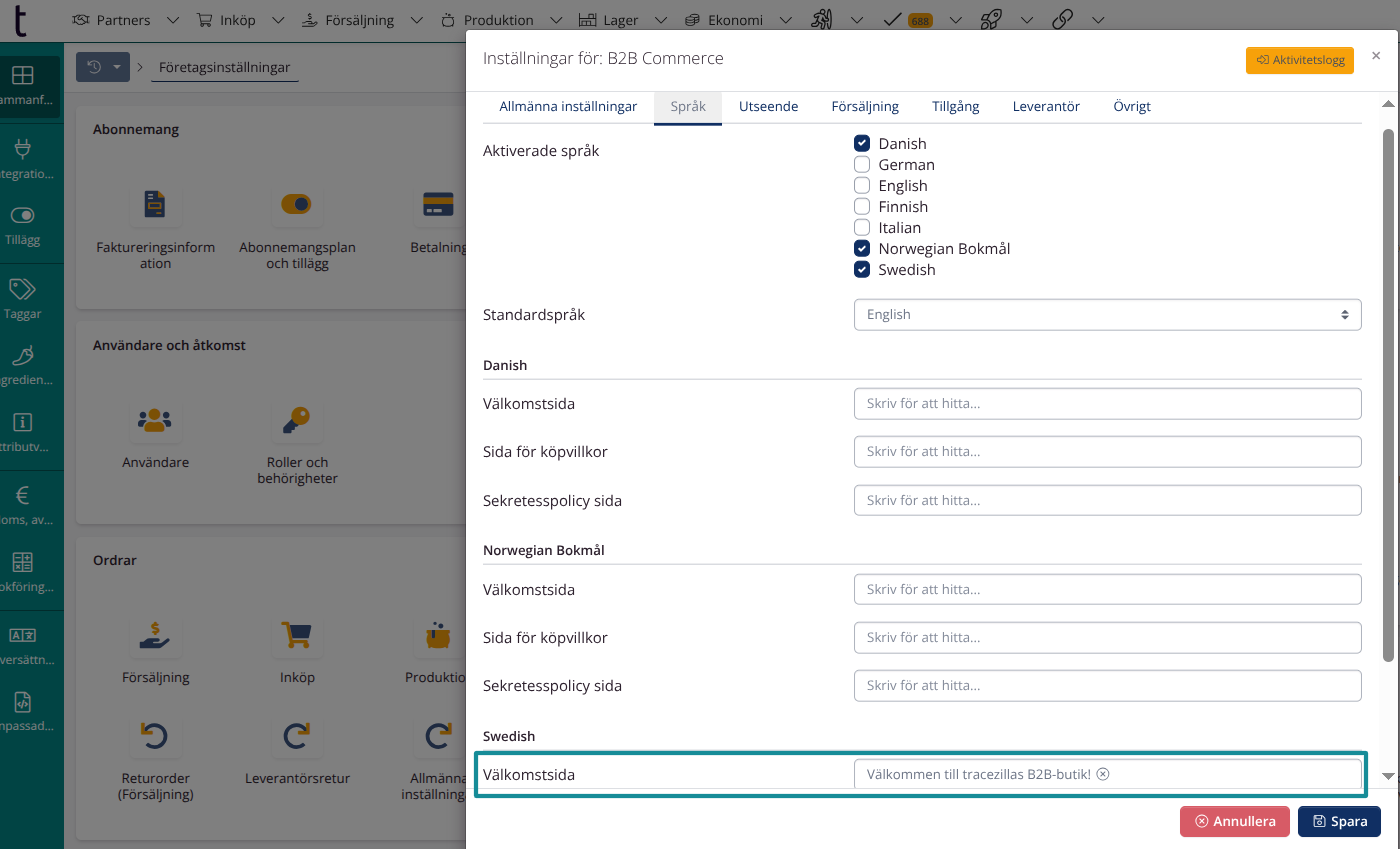Click the Faktureringsinformation icon
This screenshot has height=849, width=1400.
(155, 205)
